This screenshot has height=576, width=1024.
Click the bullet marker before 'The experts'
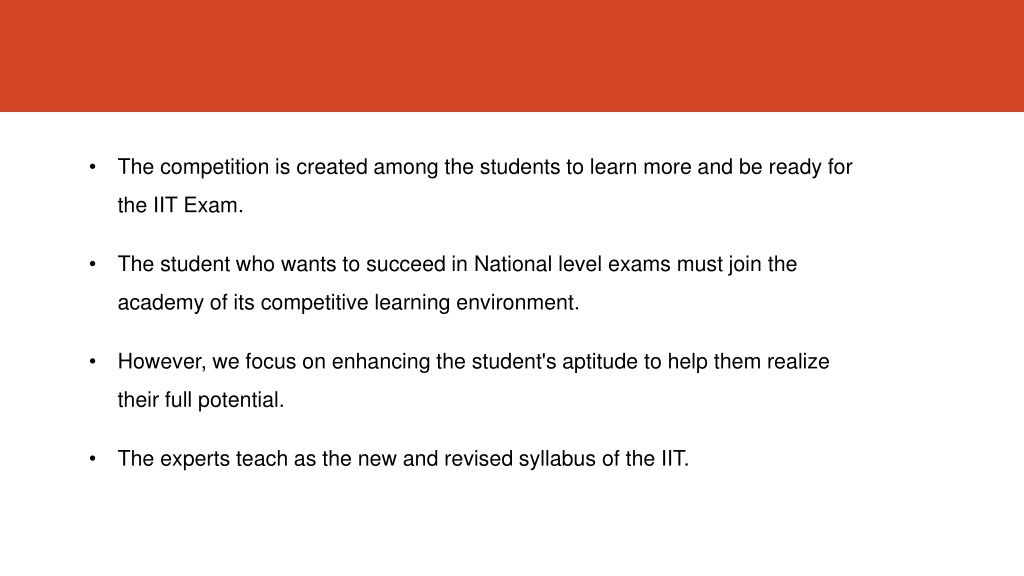pyautogui.click(x=93, y=459)
